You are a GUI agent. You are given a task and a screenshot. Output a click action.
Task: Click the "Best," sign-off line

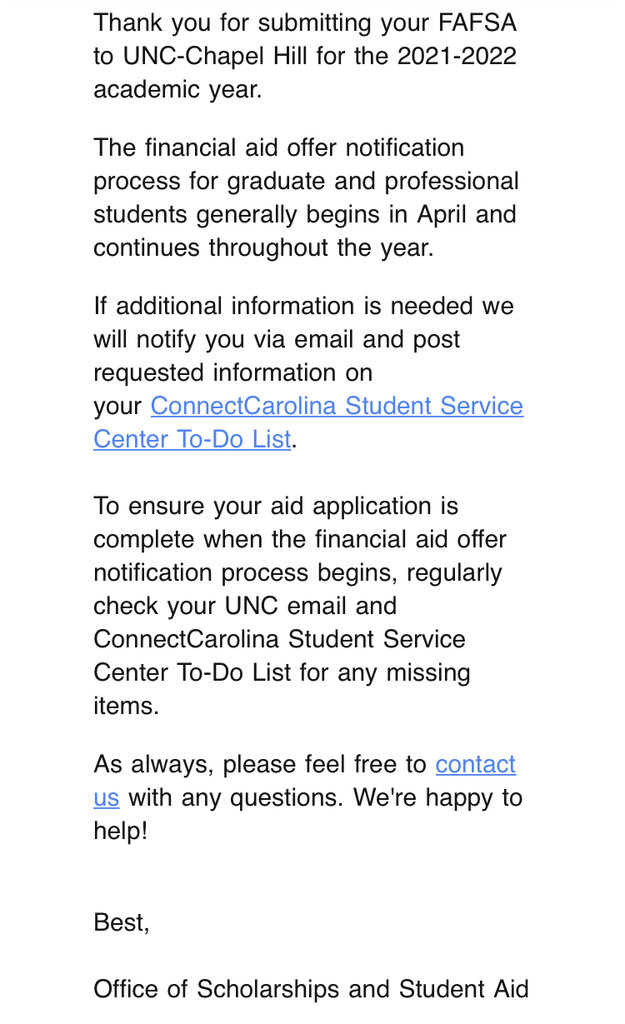[121, 922]
